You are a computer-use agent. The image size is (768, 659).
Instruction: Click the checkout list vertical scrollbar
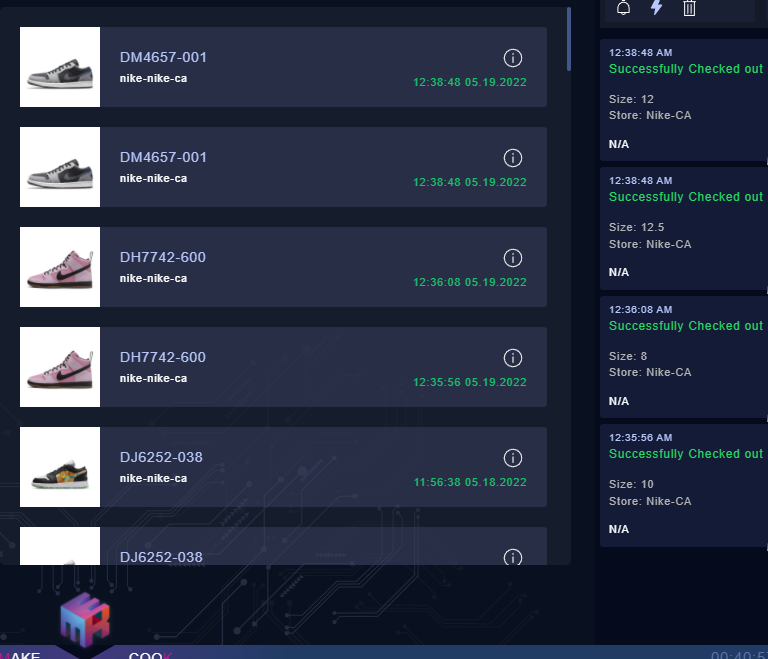(x=569, y=39)
